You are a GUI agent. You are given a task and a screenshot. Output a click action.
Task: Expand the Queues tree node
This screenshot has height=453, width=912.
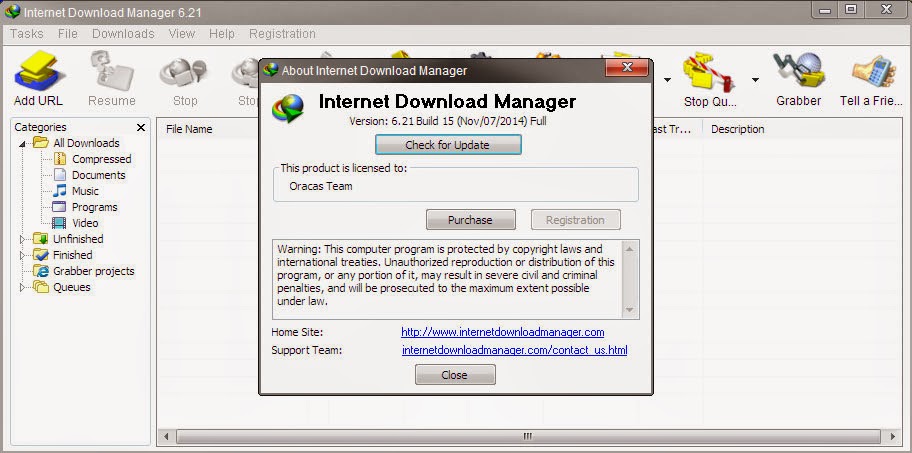[22, 287]
